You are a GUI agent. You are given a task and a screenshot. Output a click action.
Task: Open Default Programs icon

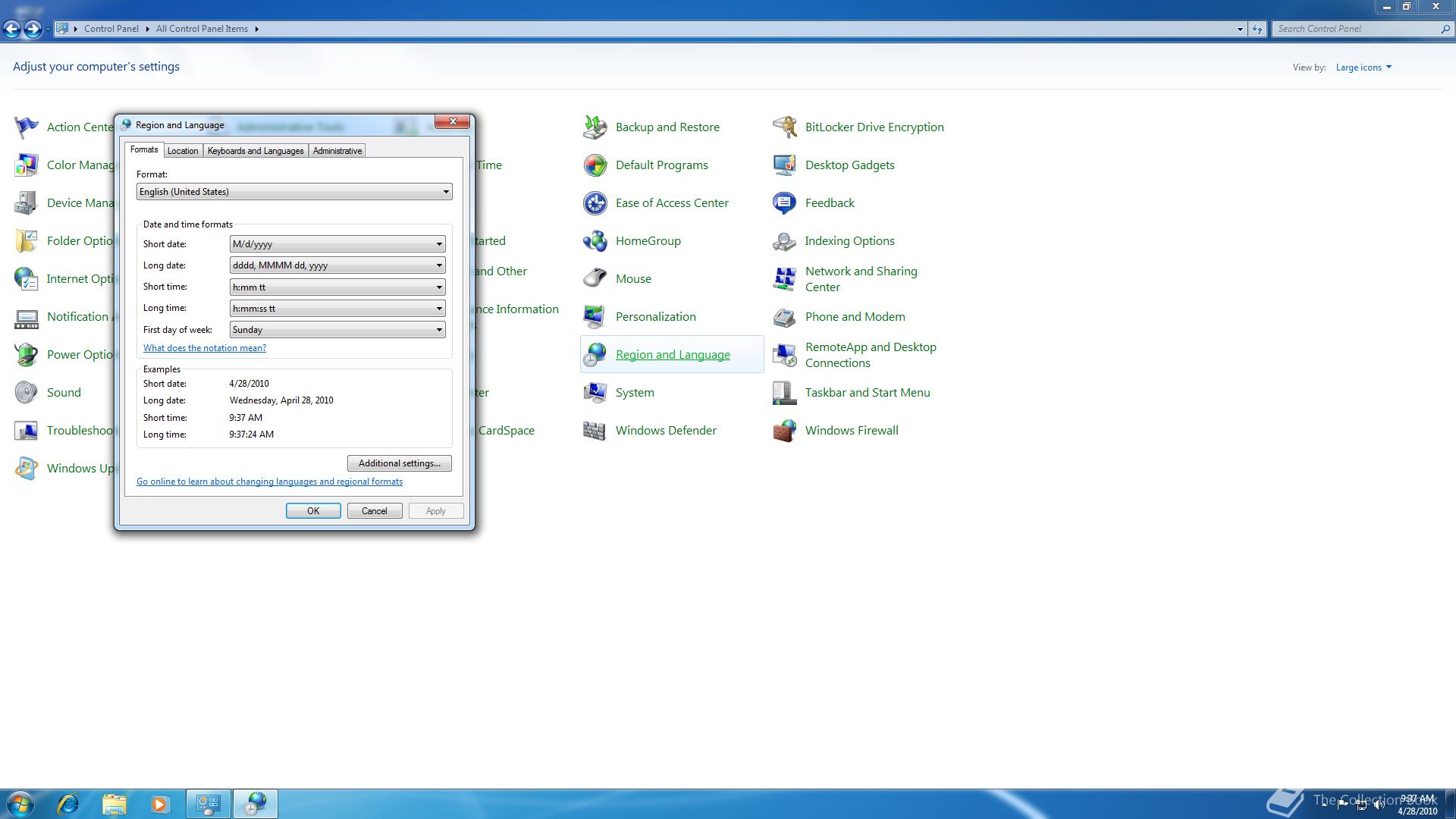(x=595, y=165)
